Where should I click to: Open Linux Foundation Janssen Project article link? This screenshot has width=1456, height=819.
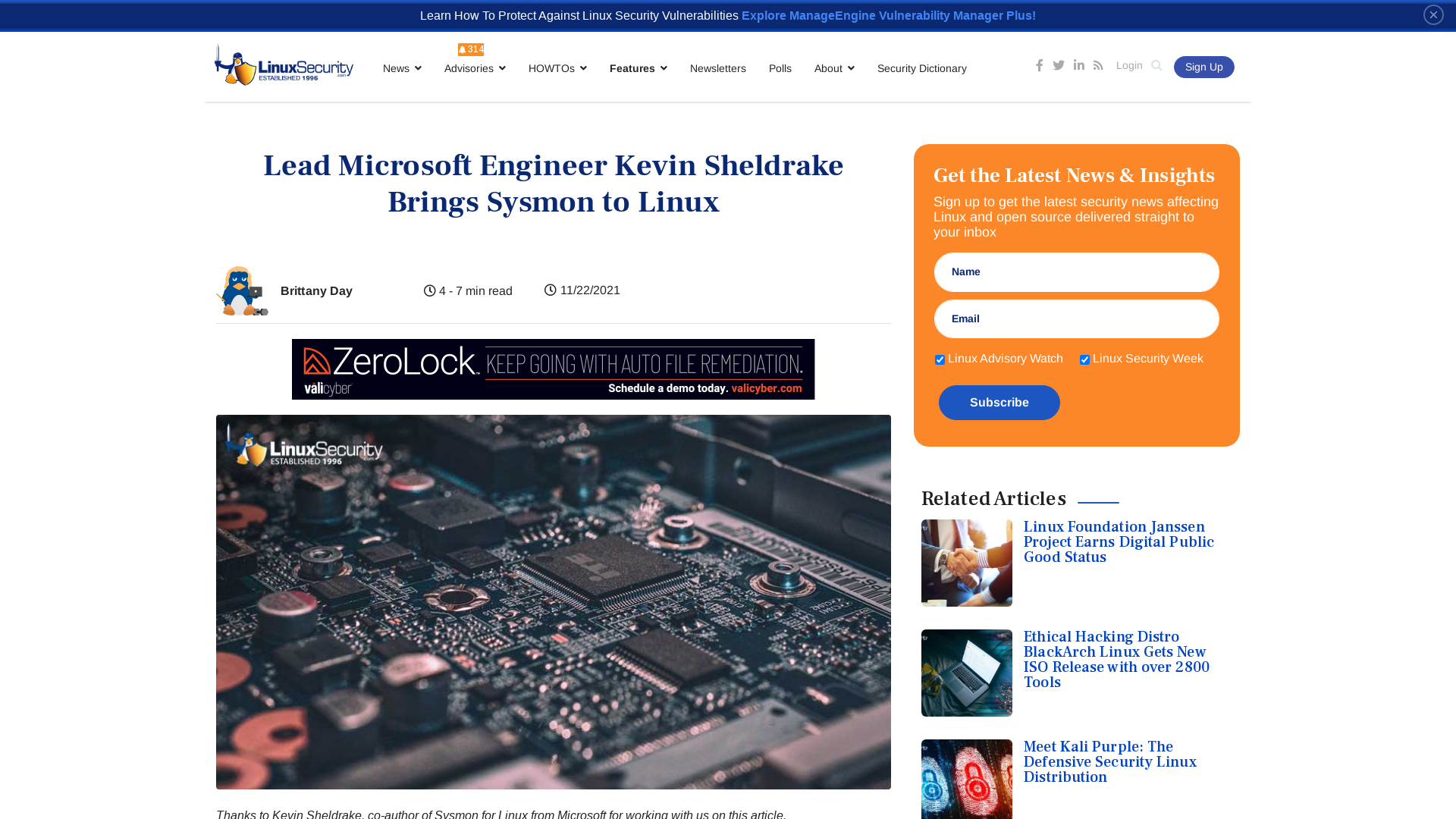(x=1119, y=542)
